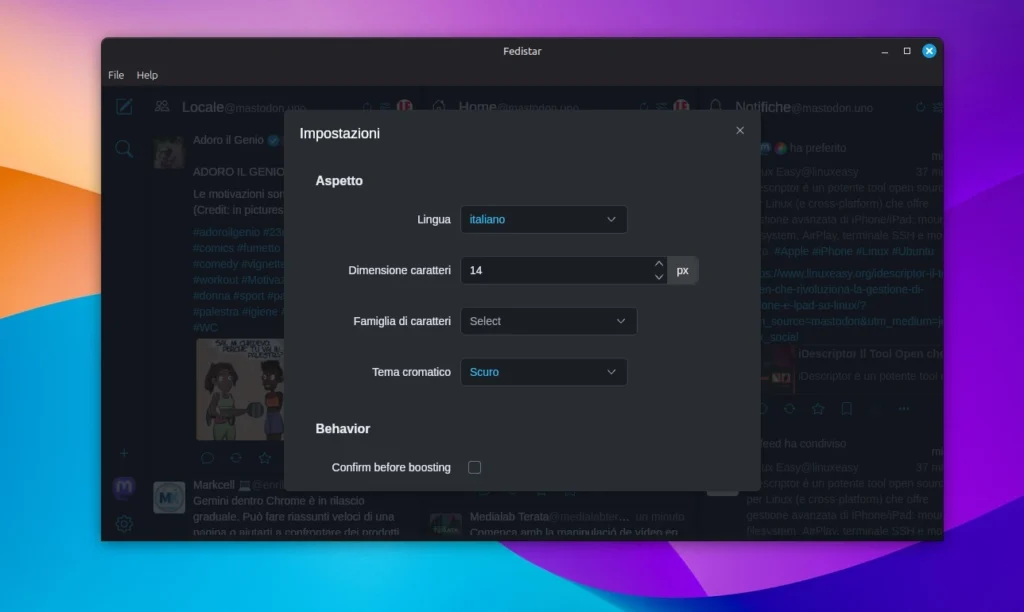The height and width of the screenshot is (612, 1024).
Task: Open the settings gear in the sidebar
Action: click(124, 524)
